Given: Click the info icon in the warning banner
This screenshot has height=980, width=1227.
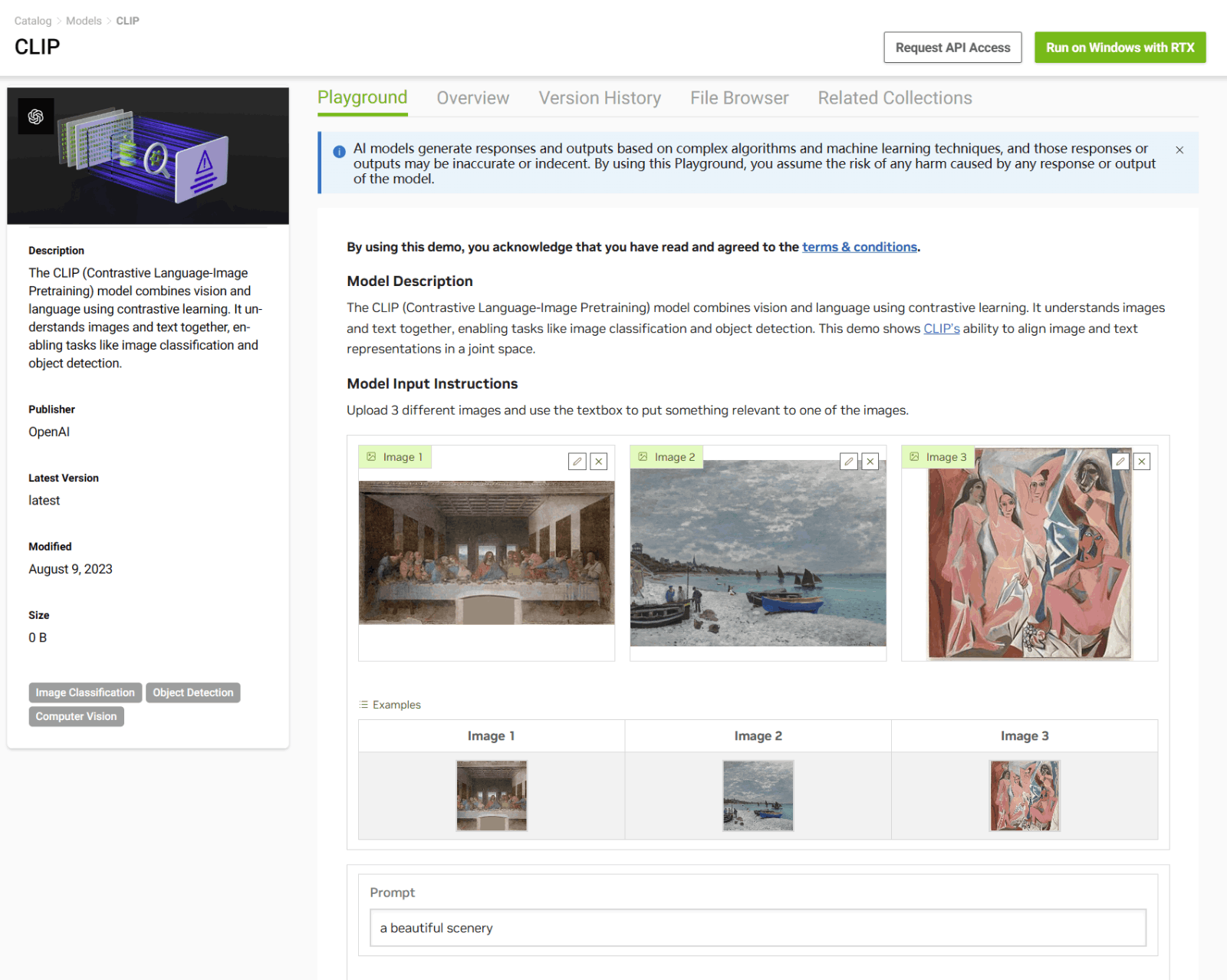Looking at the screenshot, I should [339, 152].
